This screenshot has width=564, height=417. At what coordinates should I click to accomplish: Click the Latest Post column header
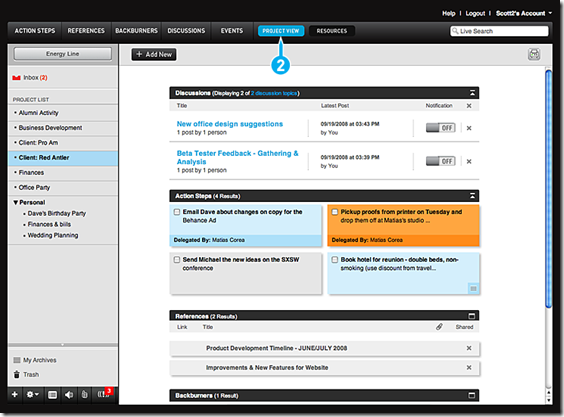coord(335,106)
